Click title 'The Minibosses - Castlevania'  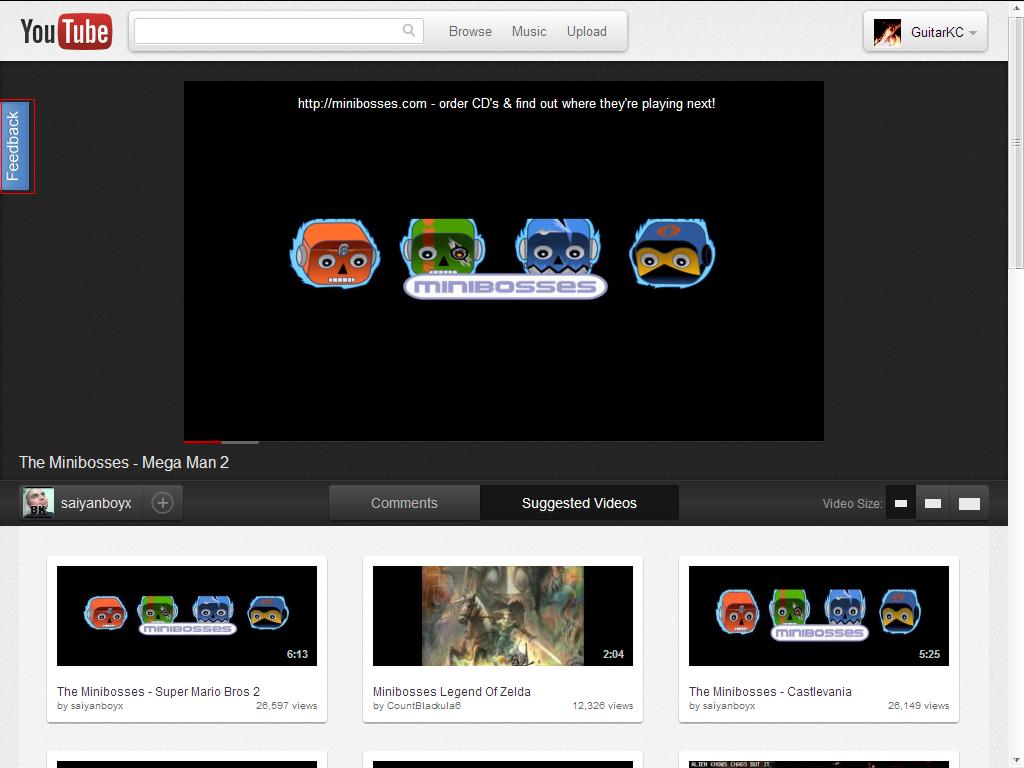pos(770,691)
